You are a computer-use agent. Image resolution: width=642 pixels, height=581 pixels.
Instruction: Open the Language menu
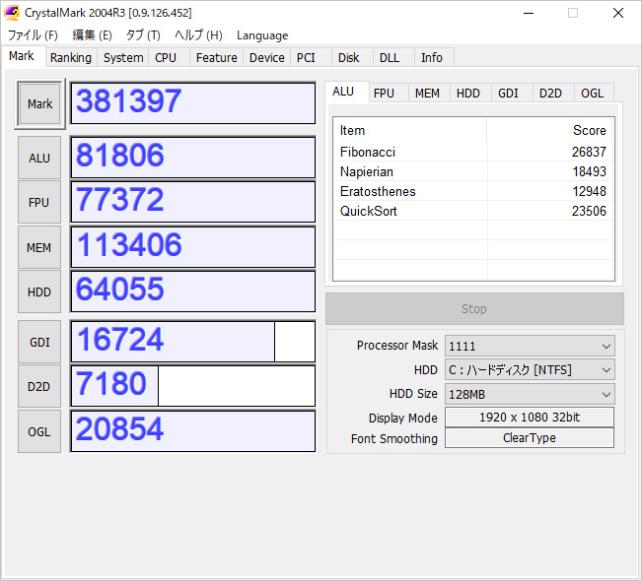(262, 35)
